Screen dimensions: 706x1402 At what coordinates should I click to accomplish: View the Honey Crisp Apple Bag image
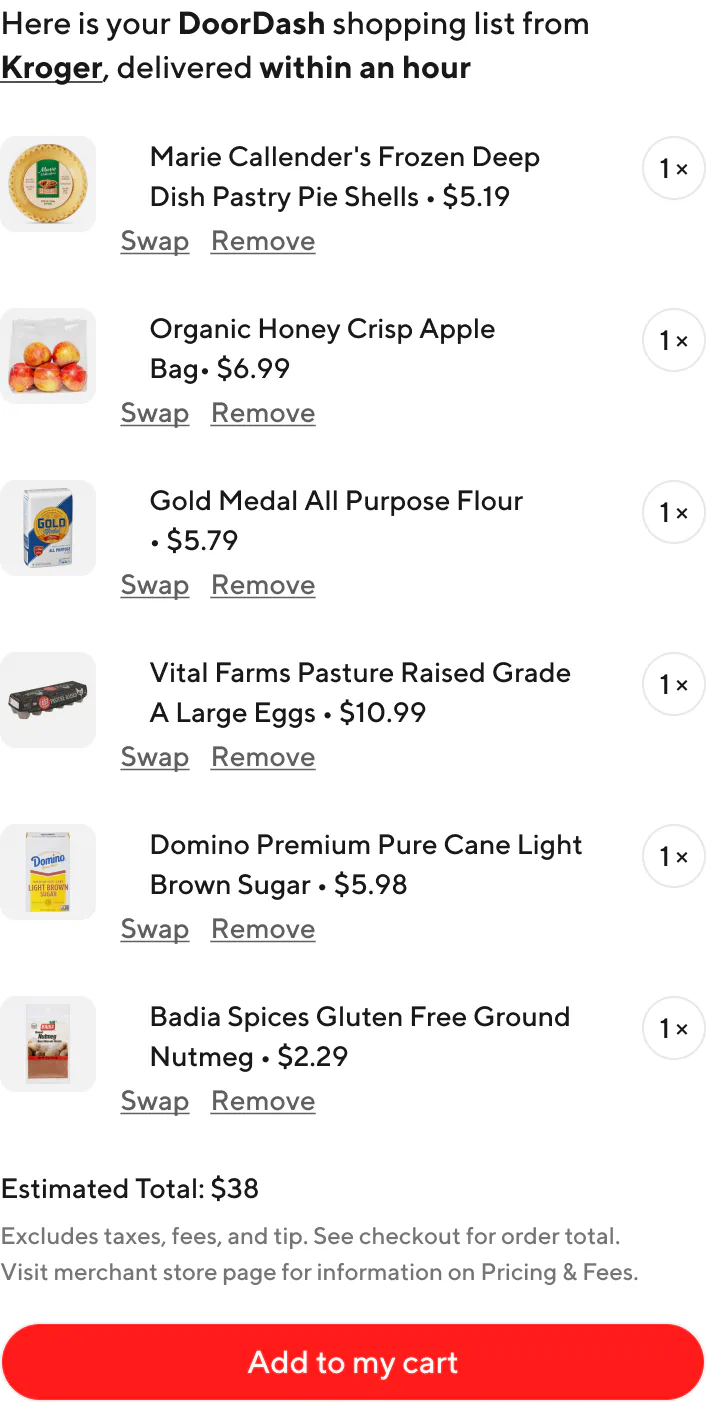pyautogui.click(x=48, y=356)
